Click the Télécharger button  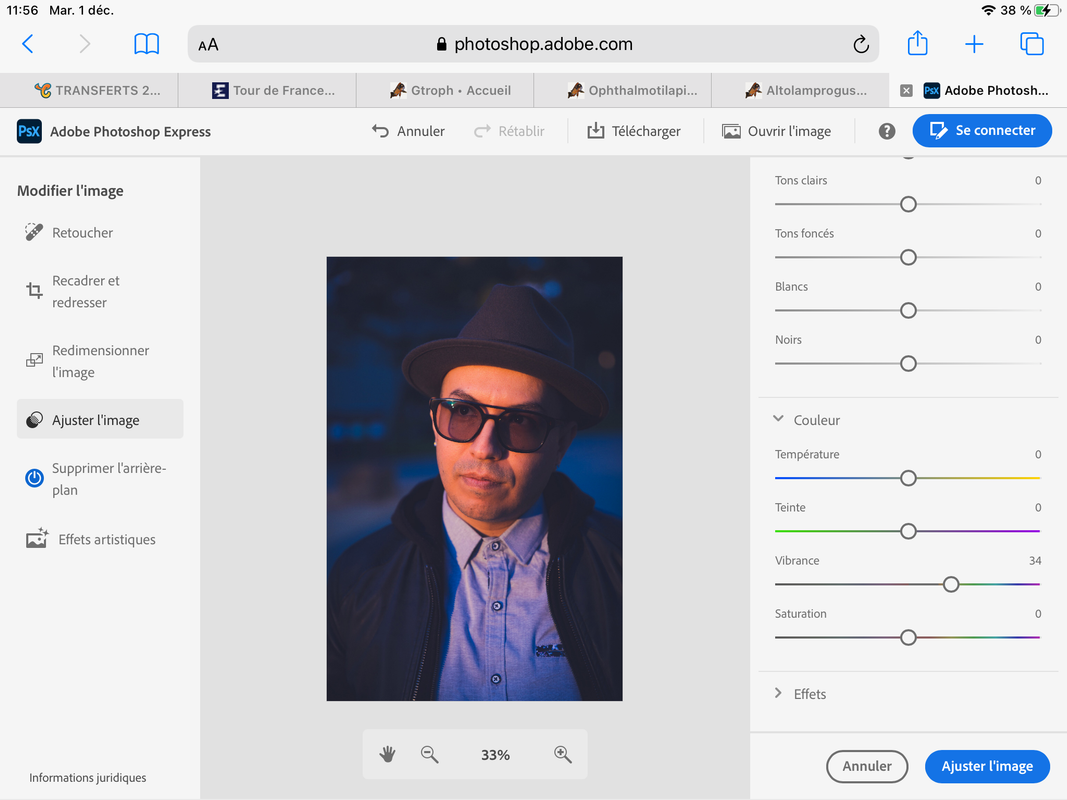click(634, 131)
